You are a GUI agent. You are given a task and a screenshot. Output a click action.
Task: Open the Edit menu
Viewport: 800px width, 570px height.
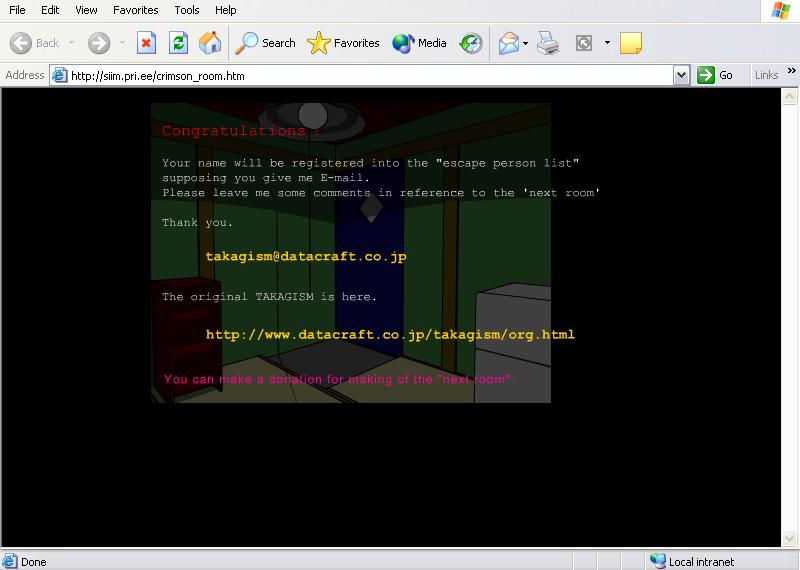50,10
